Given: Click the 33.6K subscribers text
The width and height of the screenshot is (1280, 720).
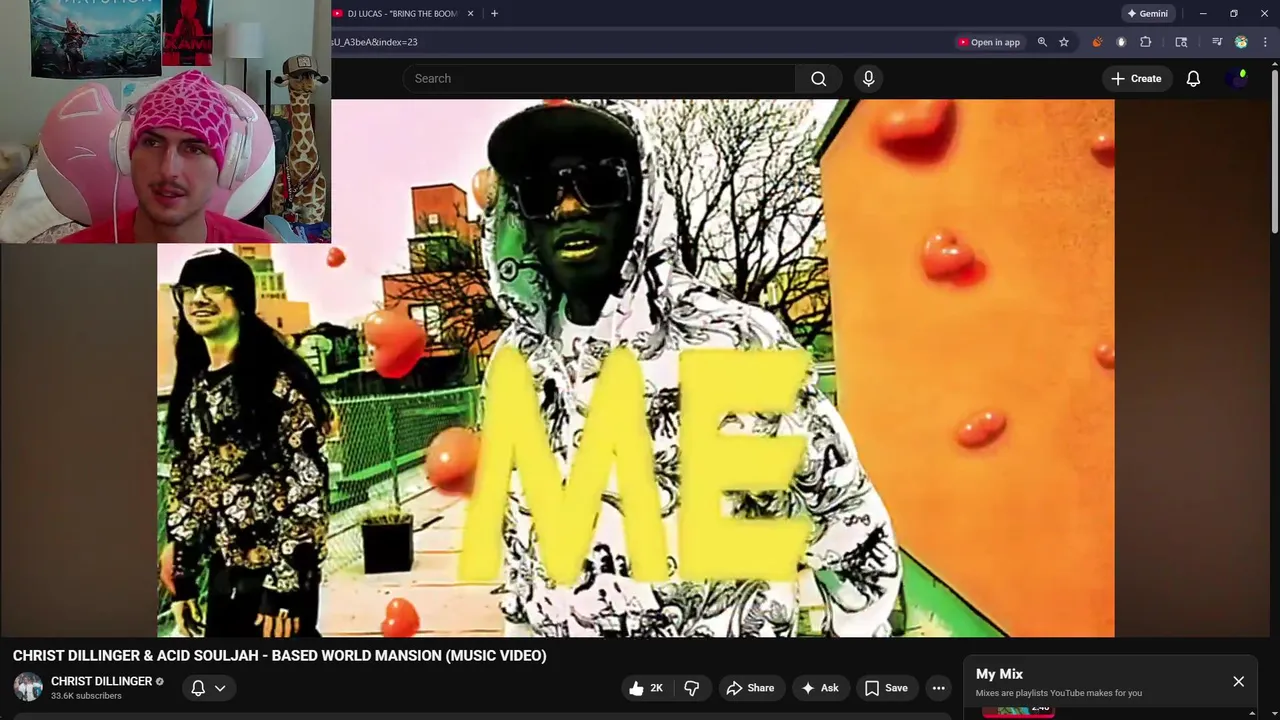Looking at the screenshot, I should pyautogui.click(x=86, y=696).
